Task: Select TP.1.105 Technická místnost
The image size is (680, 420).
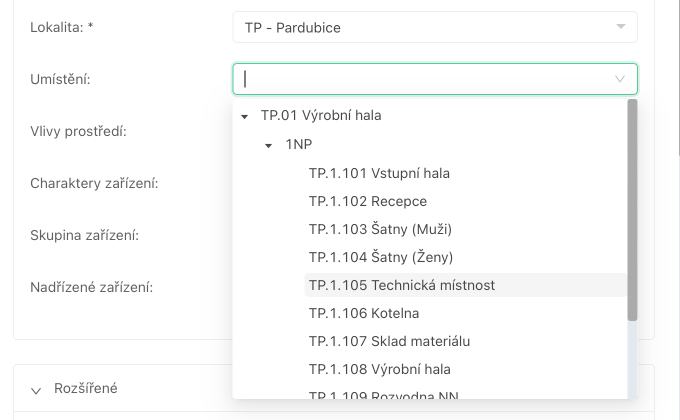Action: [x=401, y=285]
